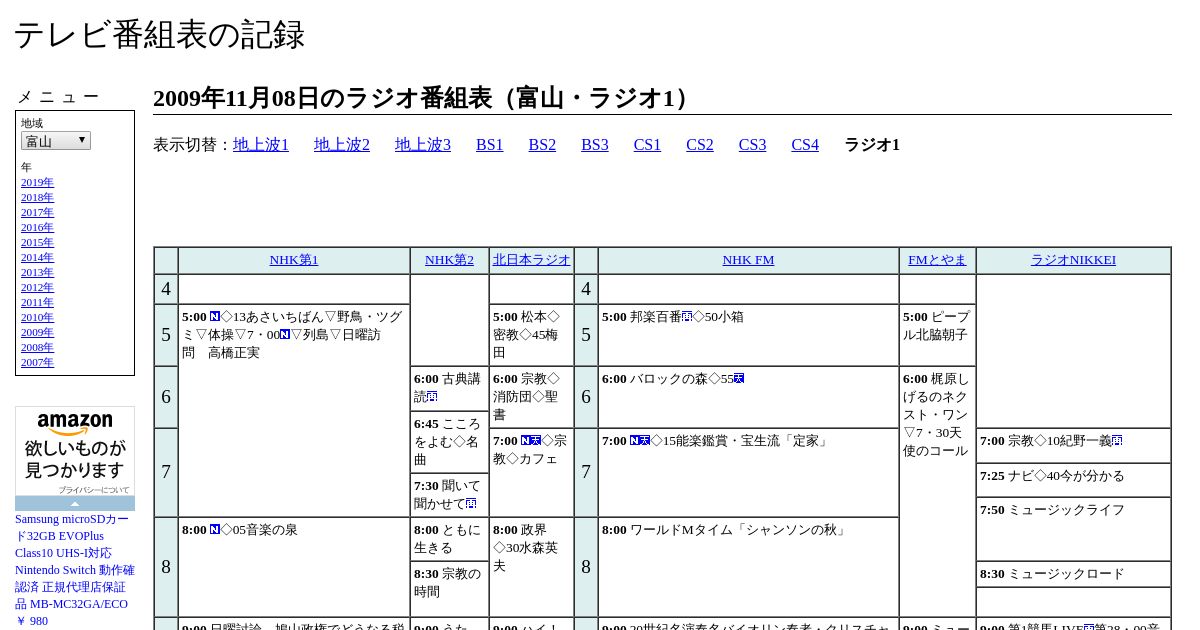This screenshot has height=630, width=1200.
Task: Open the 2014年 year link
Action: tap(37, 258)
